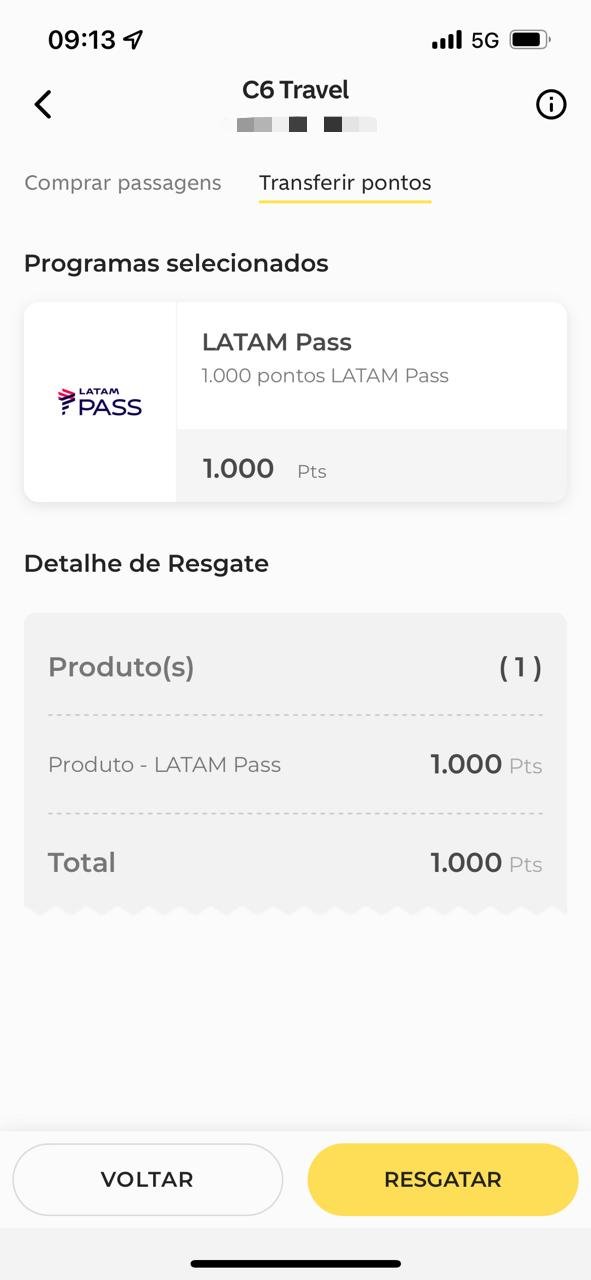Switch to Comprar passagens tab
The image size is (591, 1280).
123,183
